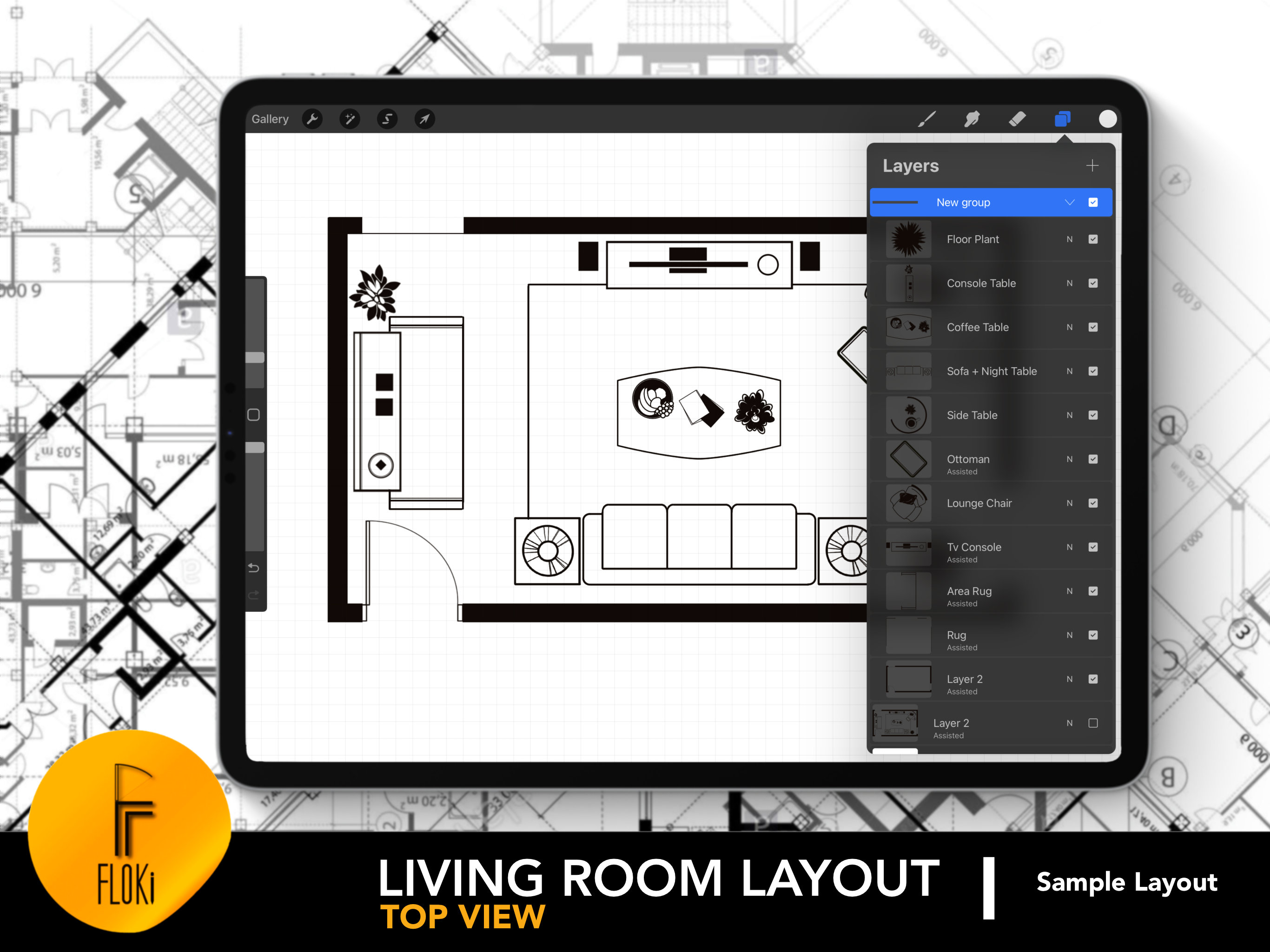Select the Smudge tool
Viewport: 1270px width, 952px height.
point(972,119)
